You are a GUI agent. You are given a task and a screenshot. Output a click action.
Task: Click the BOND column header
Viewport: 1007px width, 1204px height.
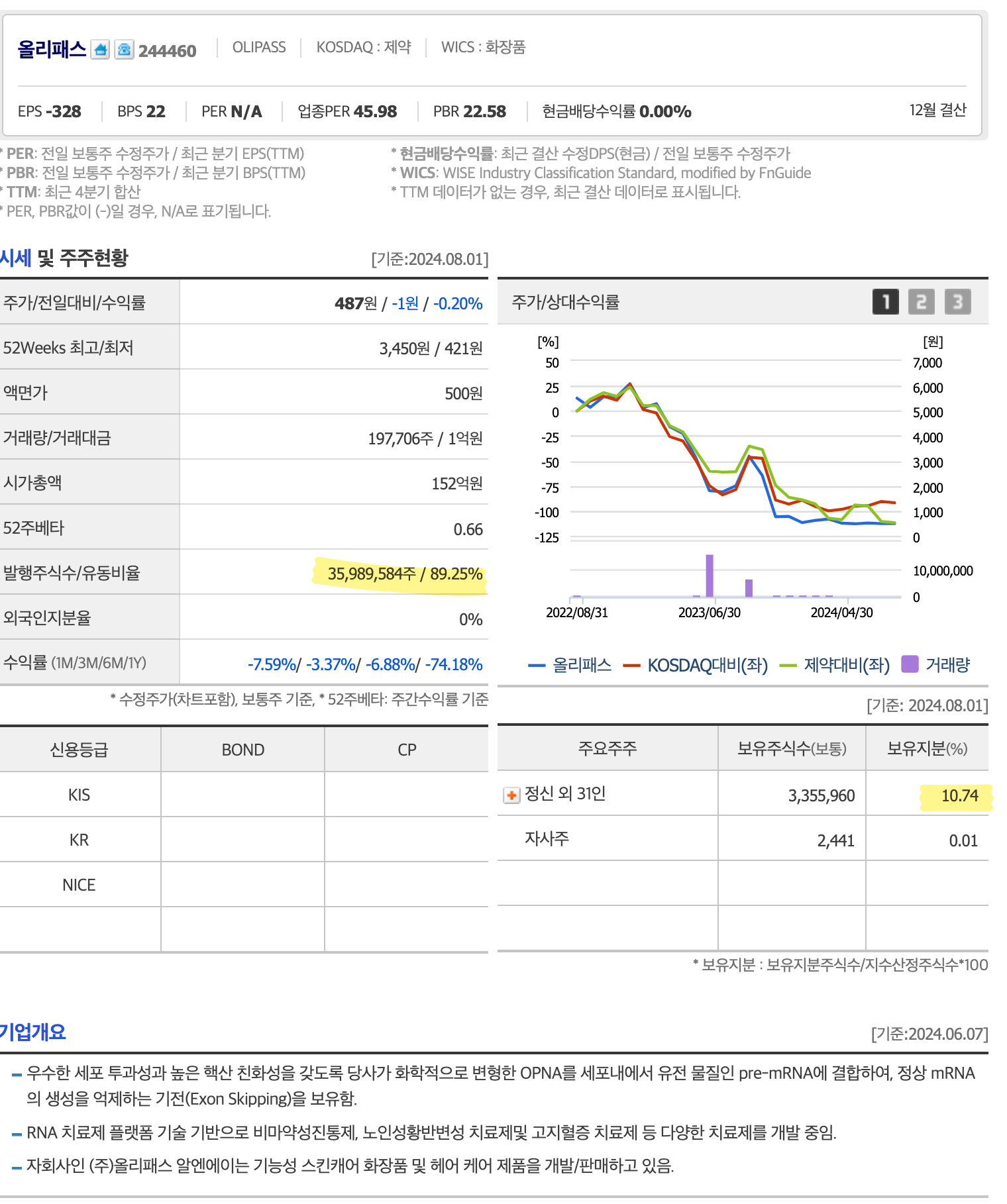click(243, 750)
